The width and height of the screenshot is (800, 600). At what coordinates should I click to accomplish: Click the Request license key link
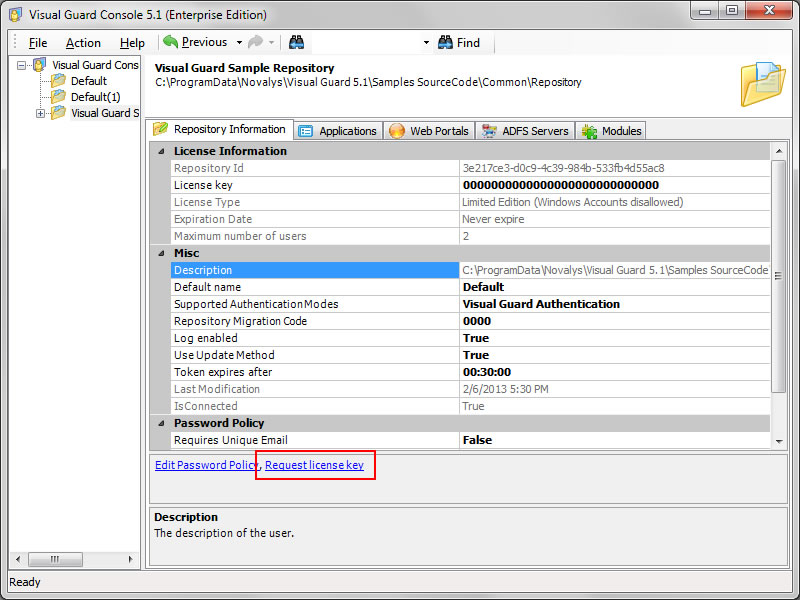(x=314, y=465)
